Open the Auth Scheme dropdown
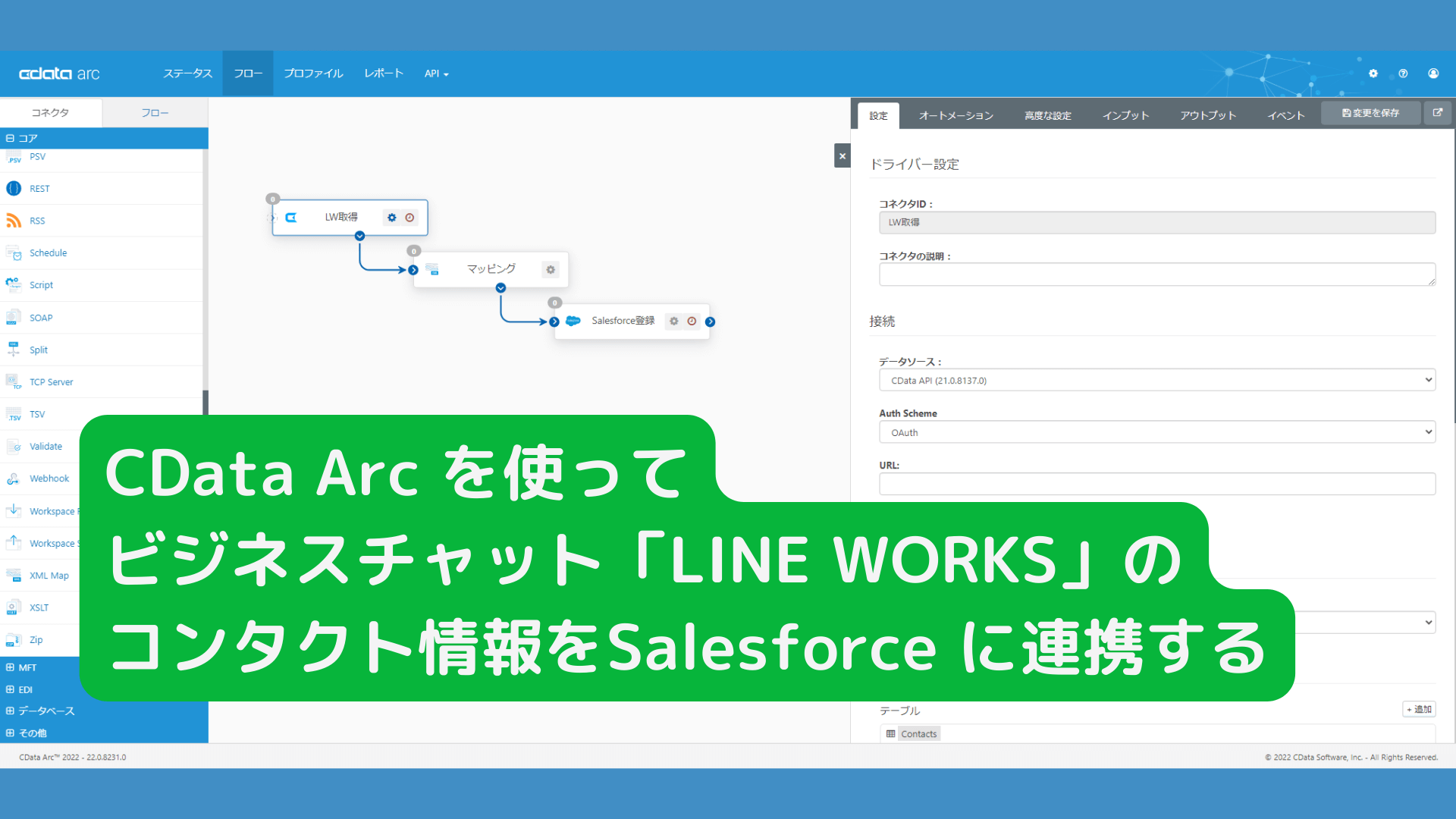The height and width of the screenshot is (819, 1456). (x=1156, y=432)
